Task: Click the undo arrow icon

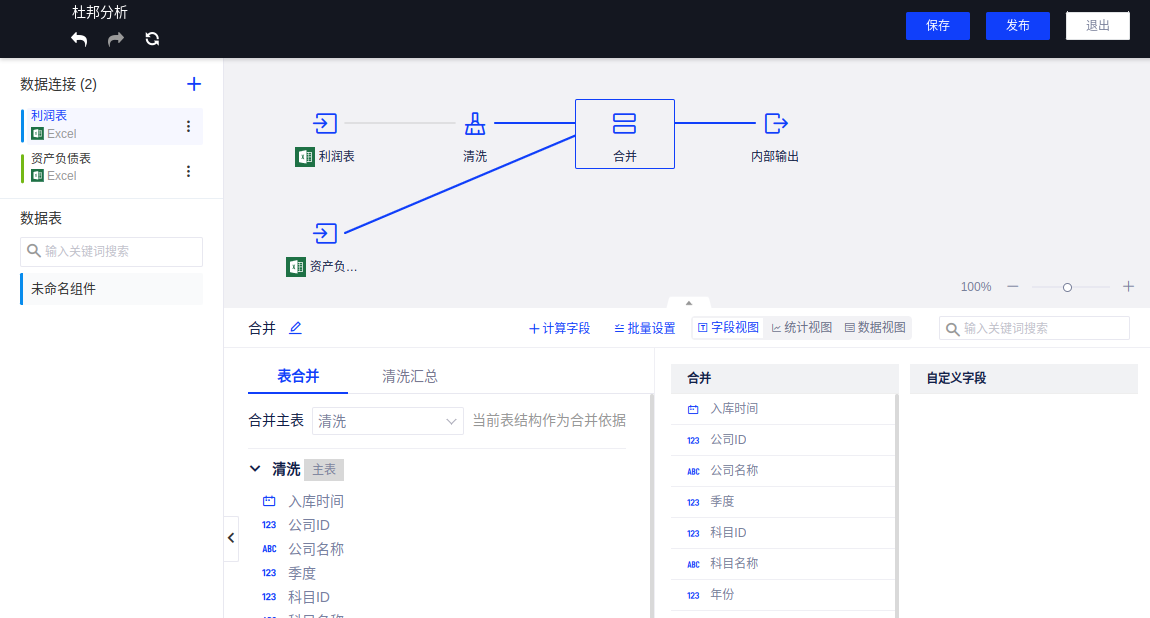Action: (x=79, y=39)
